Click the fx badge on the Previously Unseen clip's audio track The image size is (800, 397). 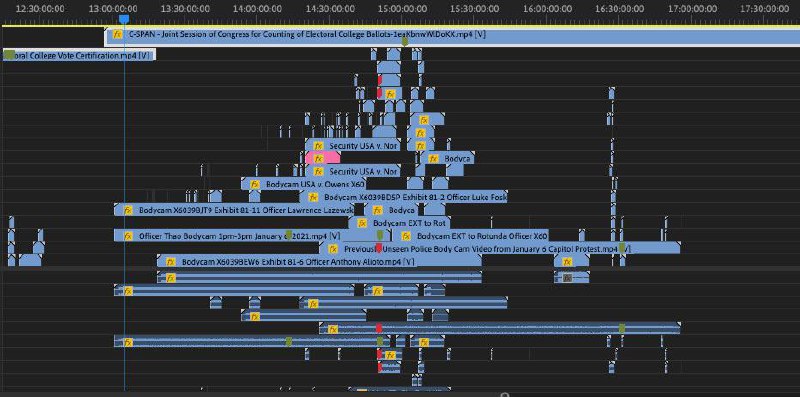click(333, 329)
